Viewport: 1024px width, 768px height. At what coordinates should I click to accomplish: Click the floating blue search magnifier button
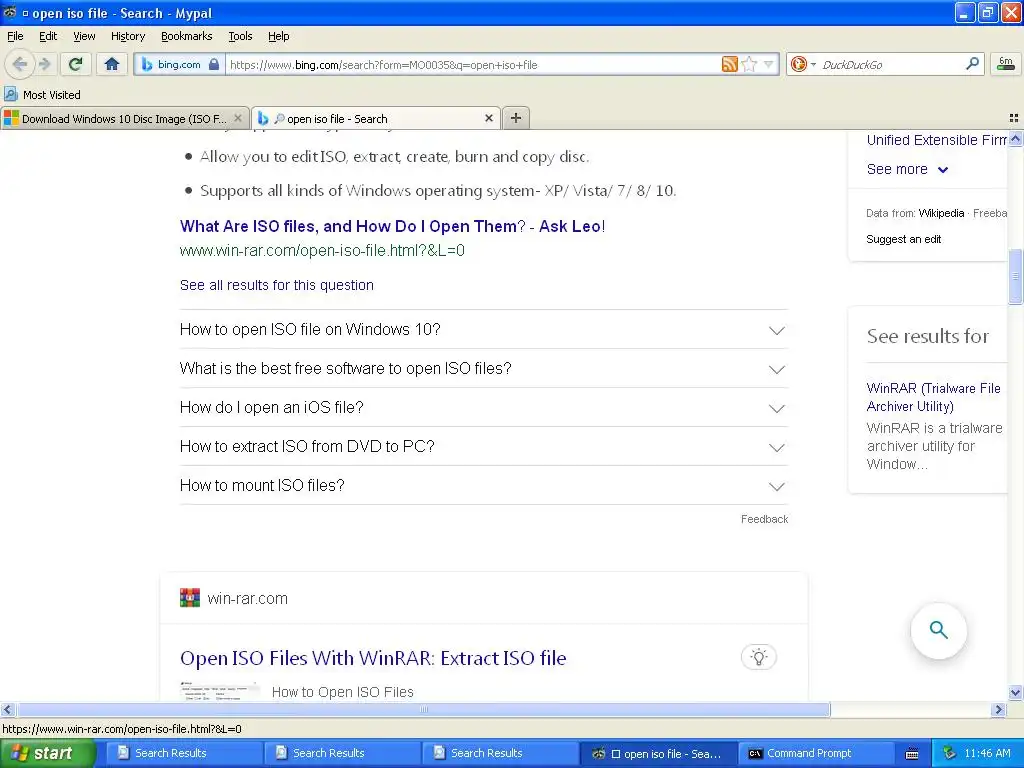point(938,630)
